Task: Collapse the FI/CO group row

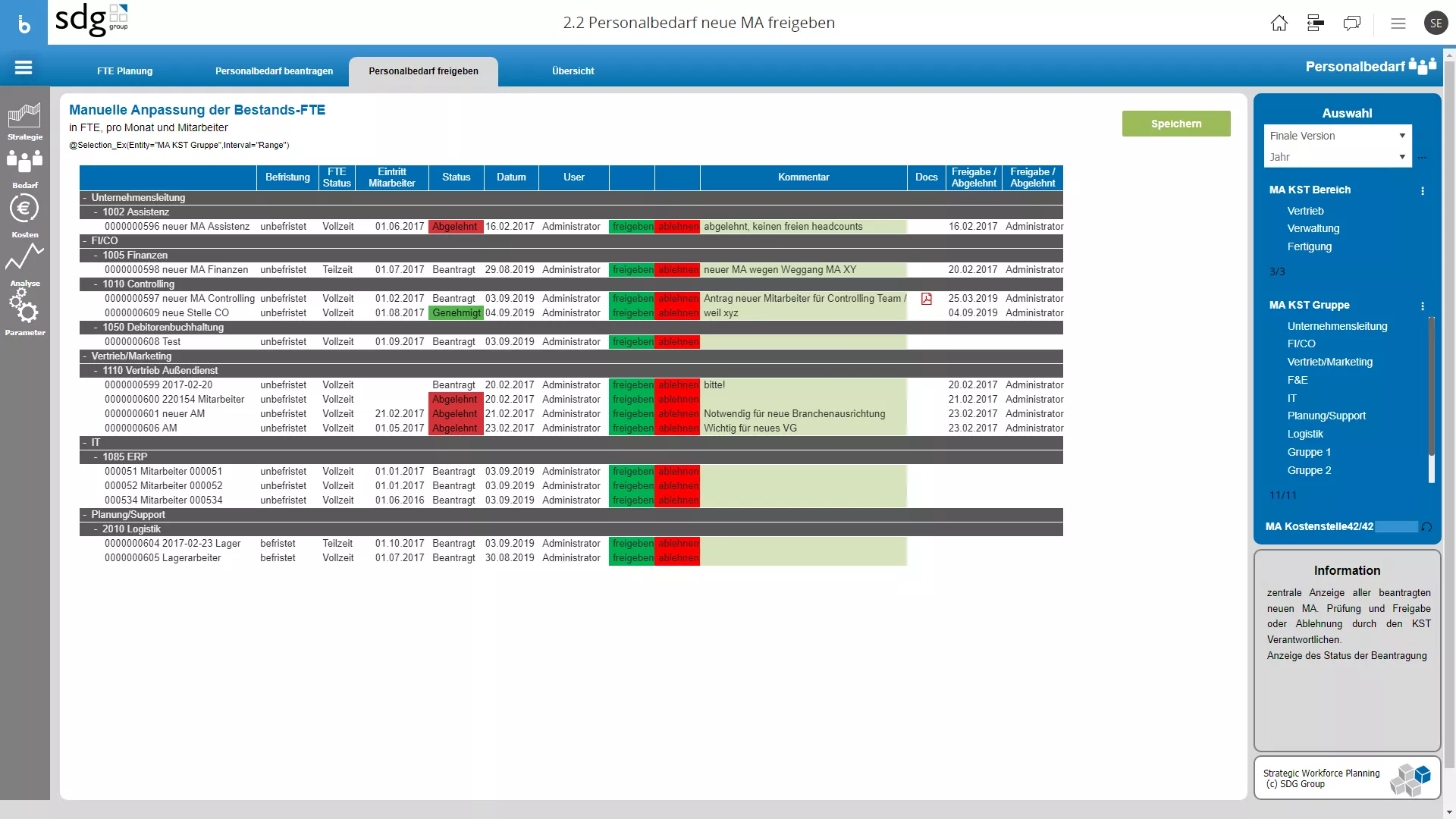Action: point(85,241)
